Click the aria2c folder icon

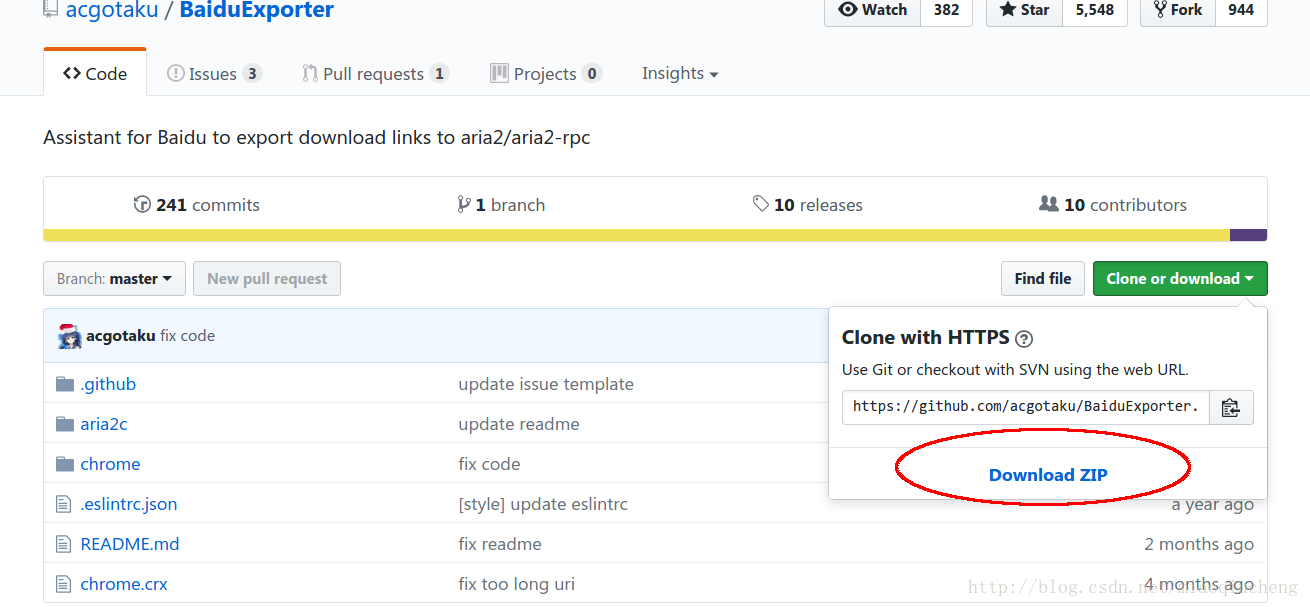coord(65,424)
